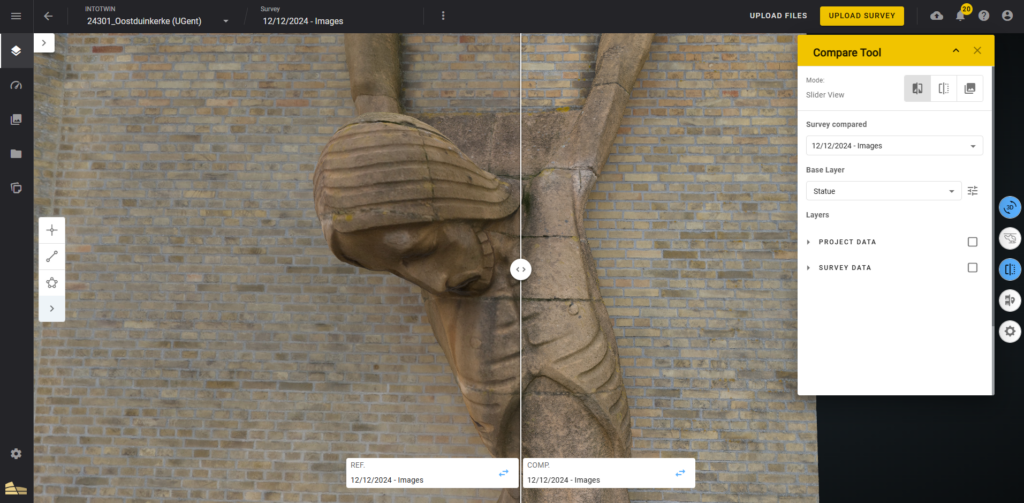Swap the REF. survey with arrows icon
Viewport: 1024px width, 503px height.
click(504, 473)
